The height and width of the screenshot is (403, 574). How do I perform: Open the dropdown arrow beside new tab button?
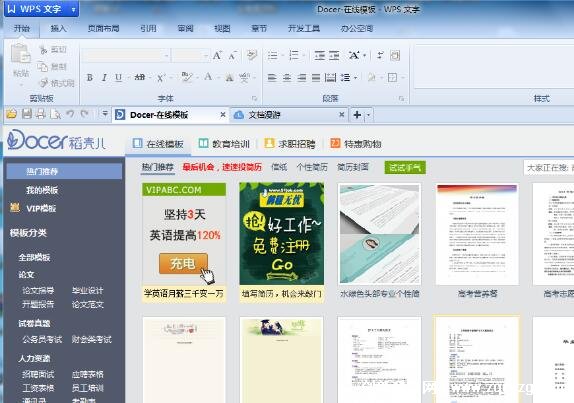[368, 115]
